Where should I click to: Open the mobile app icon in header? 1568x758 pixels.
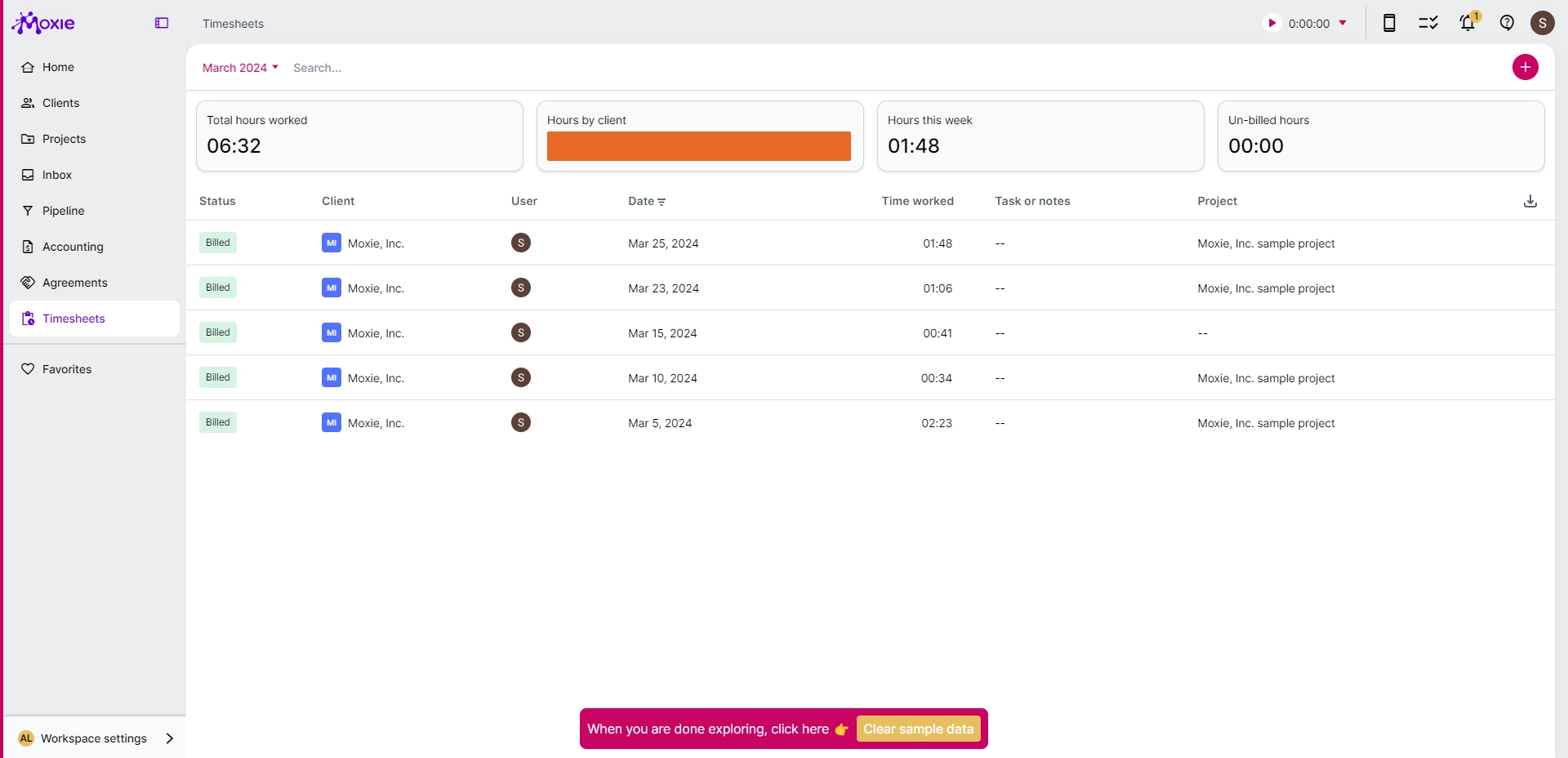pos(1388,23)
